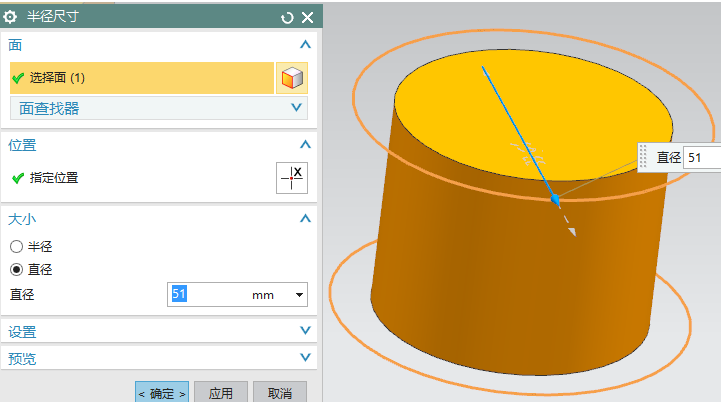The image size is (721, 403).
Task: Click the grey arrowhead below the blue handle
Action: [x=572, y=231]
